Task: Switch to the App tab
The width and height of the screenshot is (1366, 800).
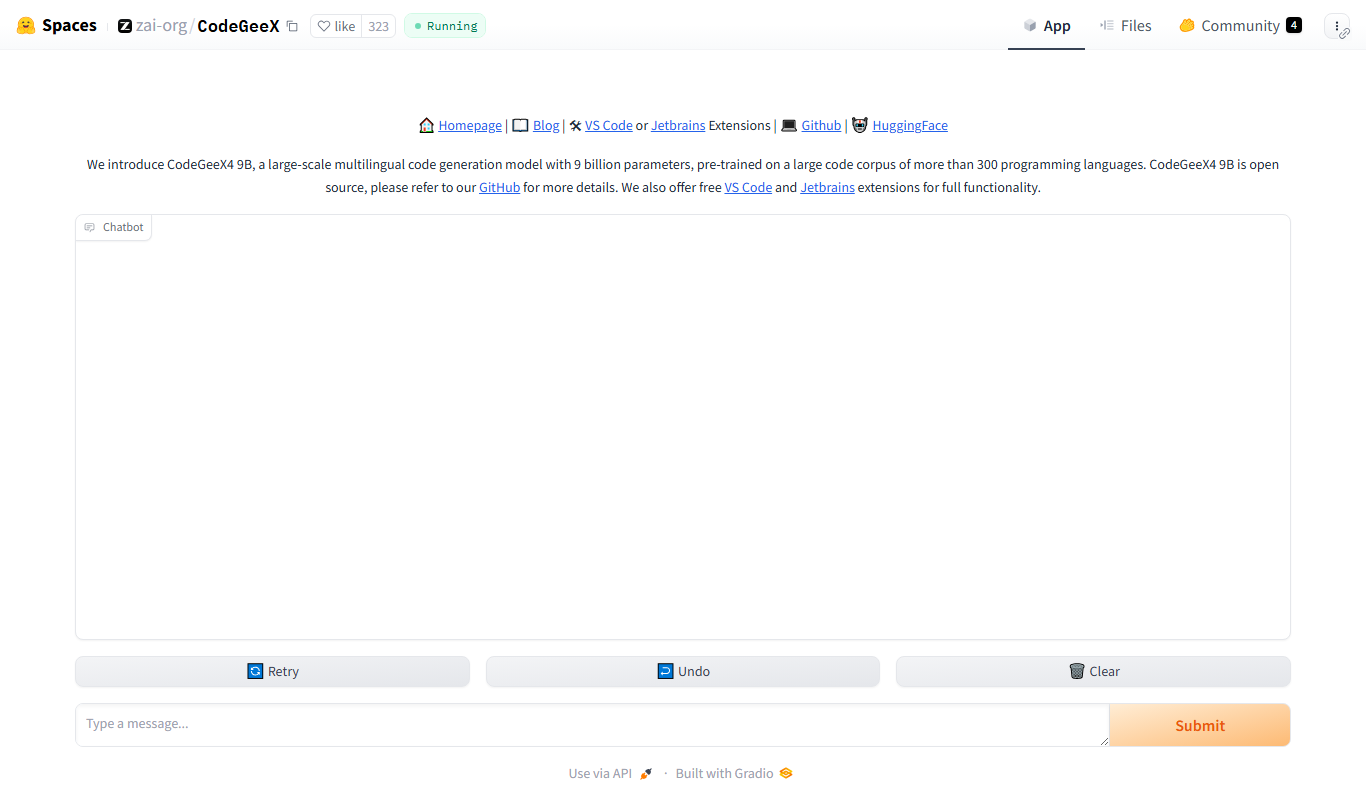Action: [1046, 26]
